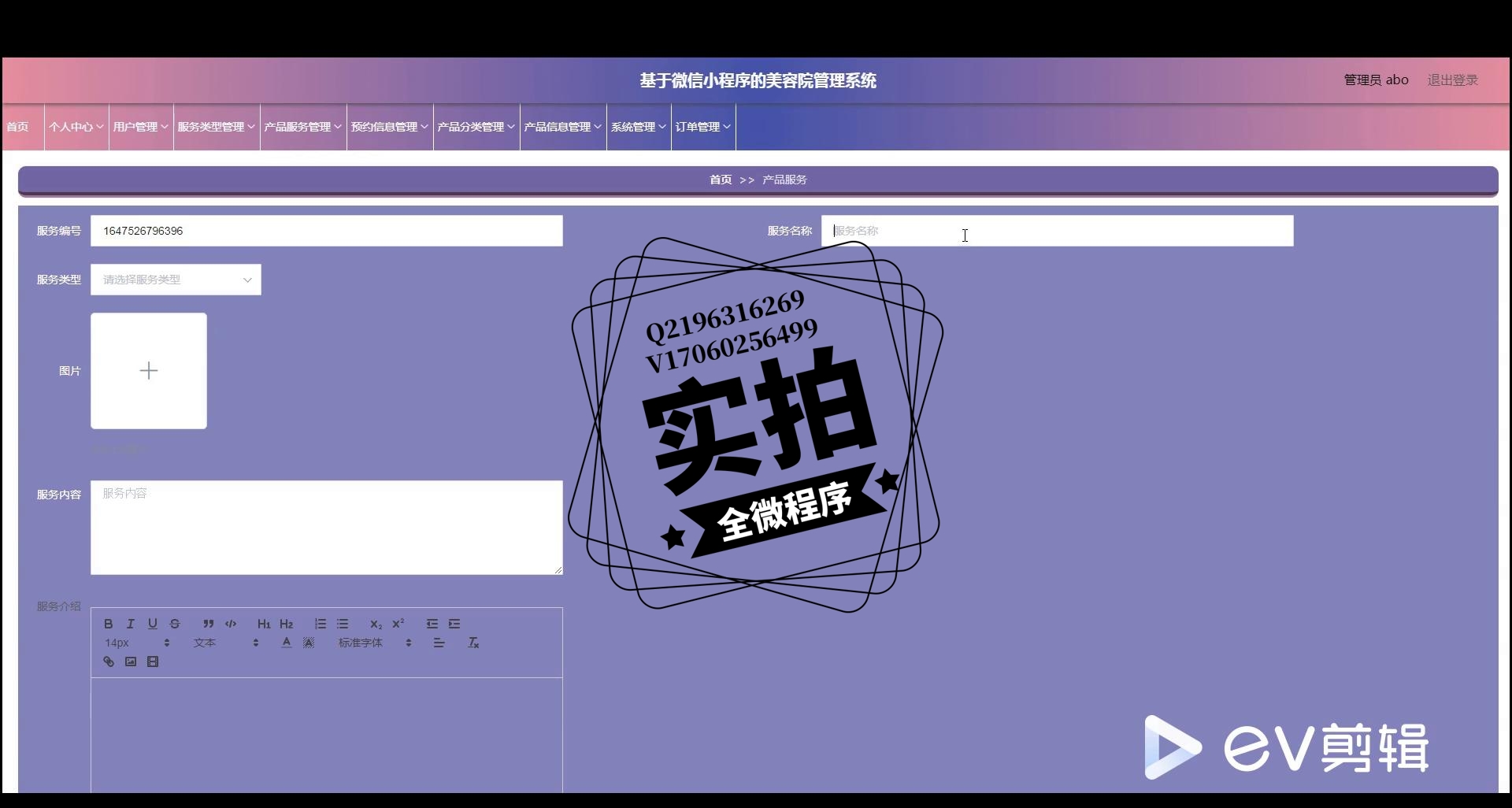Image resolution: width=1512 pixels, height=808 pixels.
Task: Expand the 预约信息管理 menu
Action: tap(390, 127)
